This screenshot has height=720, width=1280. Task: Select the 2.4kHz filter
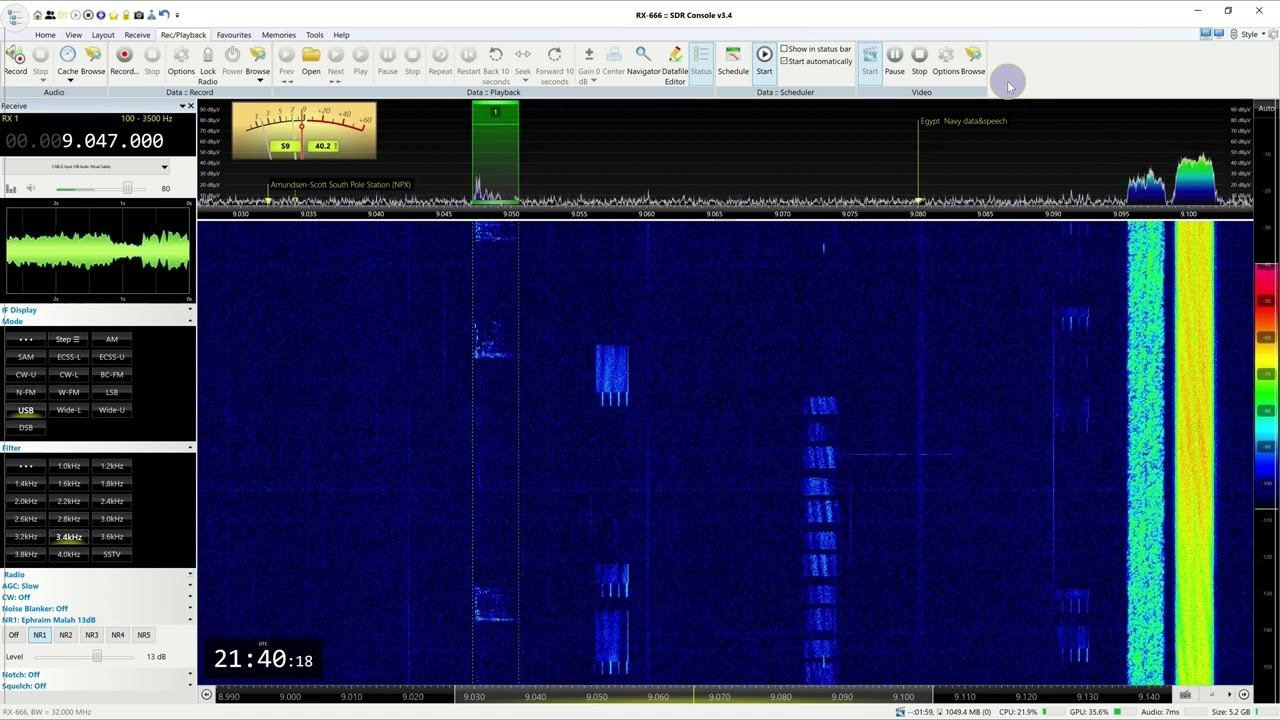(112, 501)
